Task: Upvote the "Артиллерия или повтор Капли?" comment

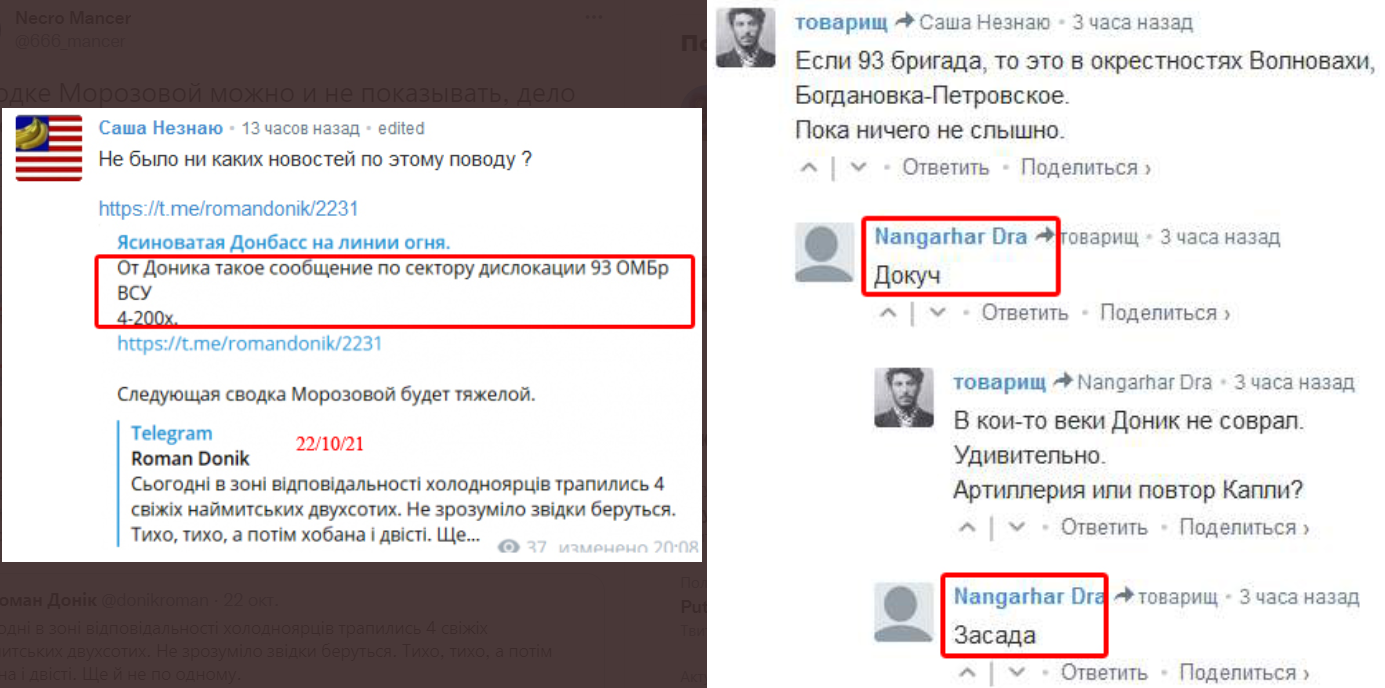Action: 967,527
